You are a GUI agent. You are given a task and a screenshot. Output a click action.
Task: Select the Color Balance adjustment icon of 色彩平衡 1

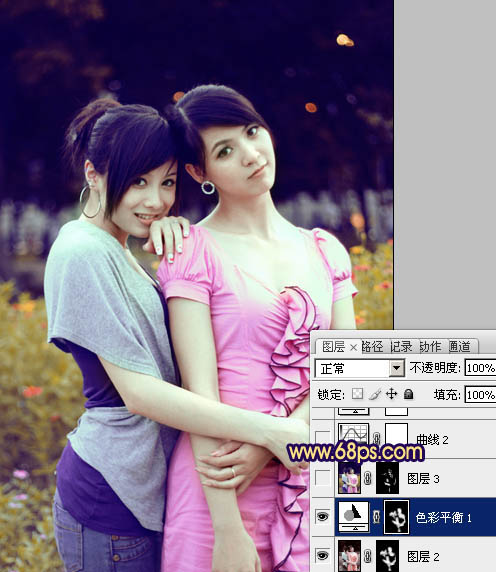pyautogui.click(x=353, y=516)
